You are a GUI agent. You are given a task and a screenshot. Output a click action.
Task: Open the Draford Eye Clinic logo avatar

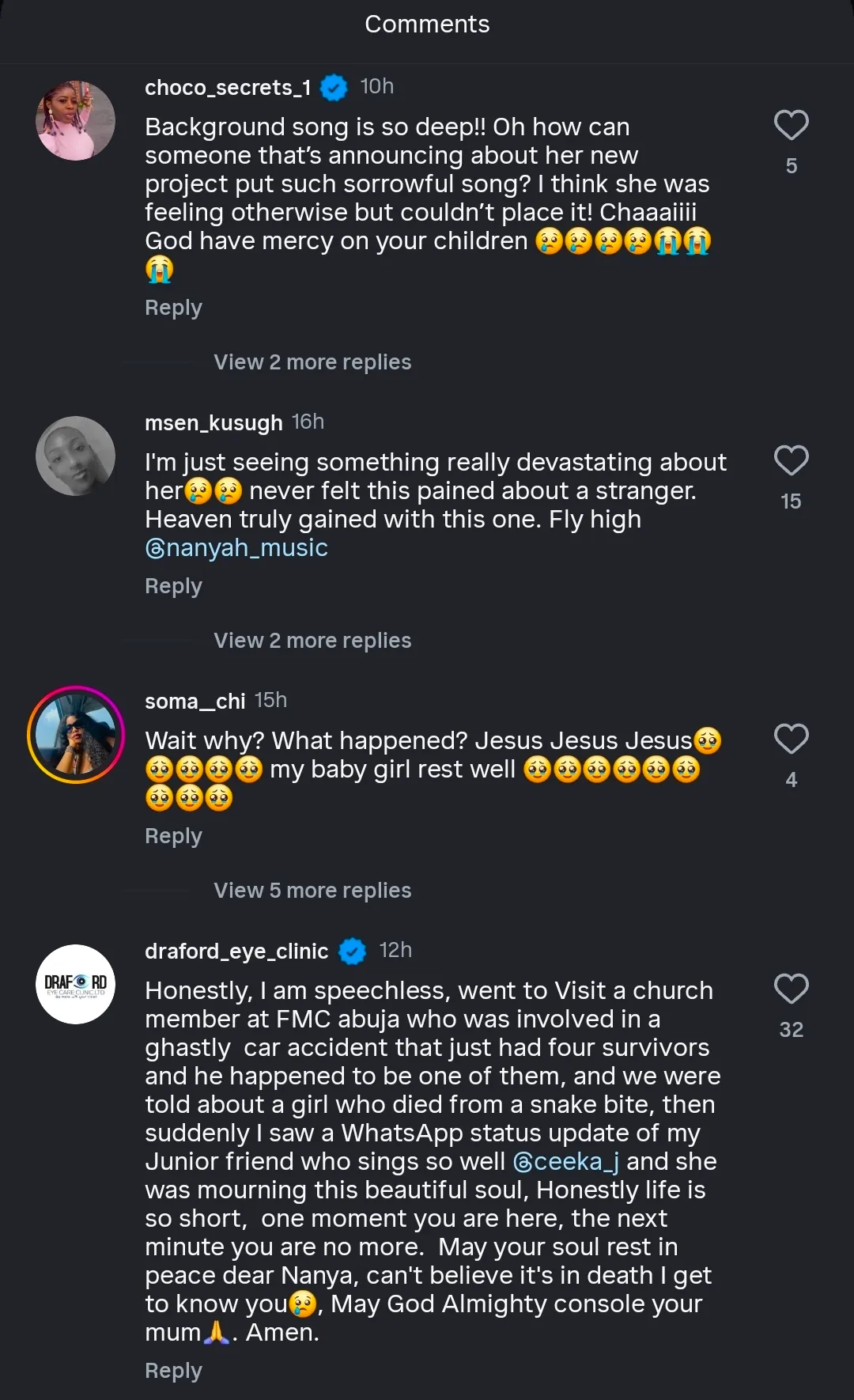pos(76,984)
